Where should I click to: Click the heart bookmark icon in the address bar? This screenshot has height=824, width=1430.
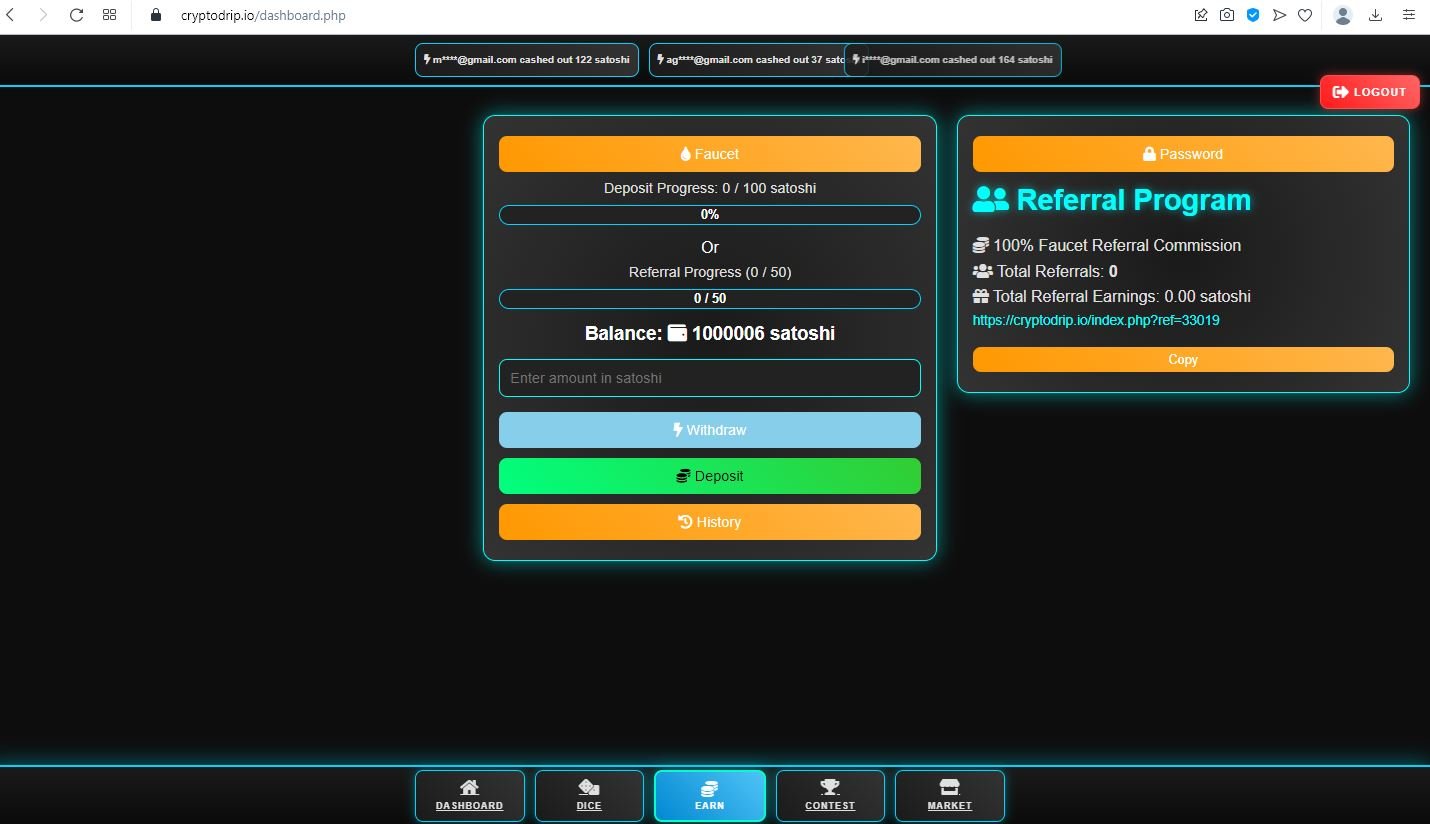(1305, 15)
